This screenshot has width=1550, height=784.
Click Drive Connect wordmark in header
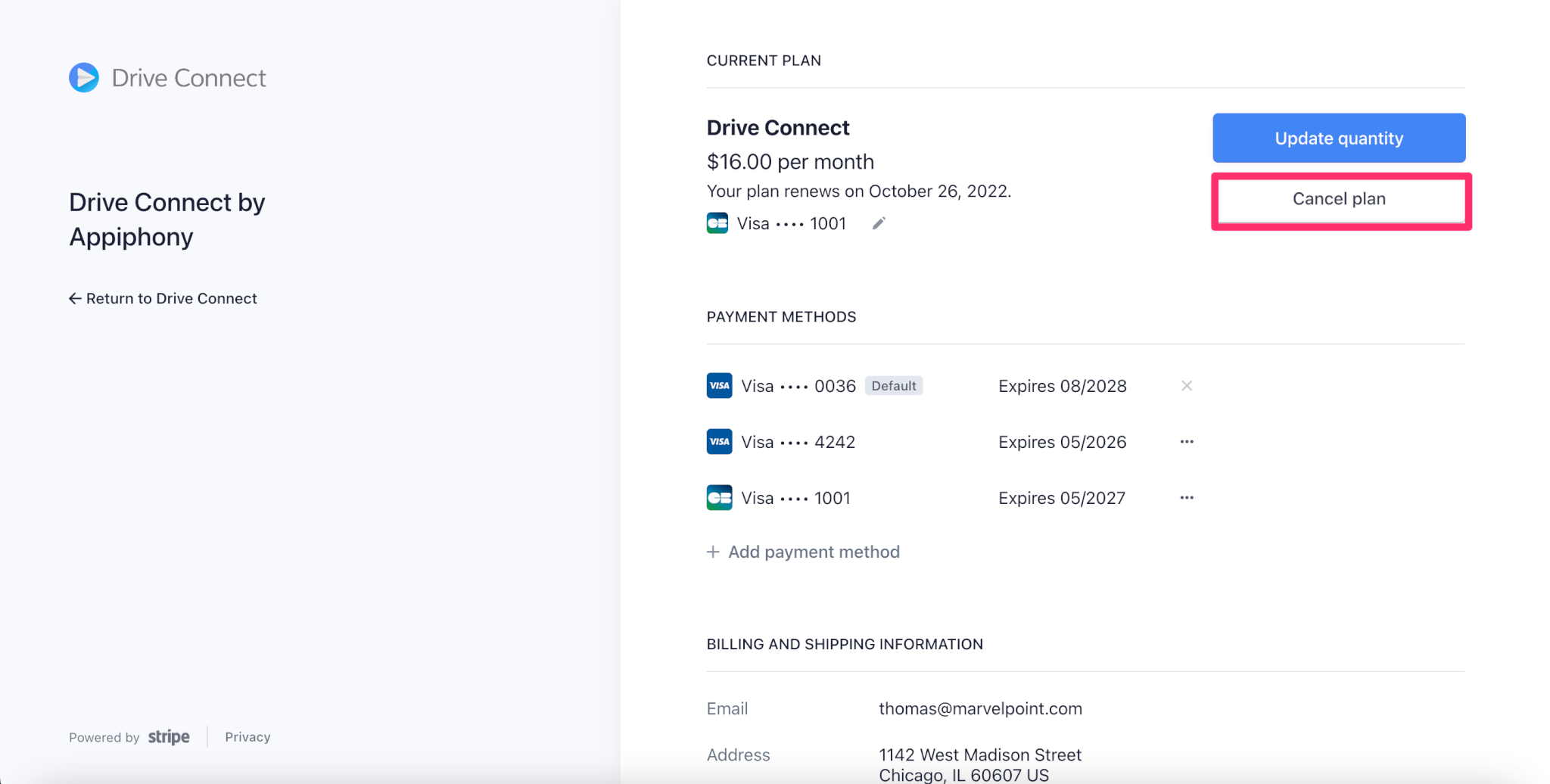tap(189, 78)
